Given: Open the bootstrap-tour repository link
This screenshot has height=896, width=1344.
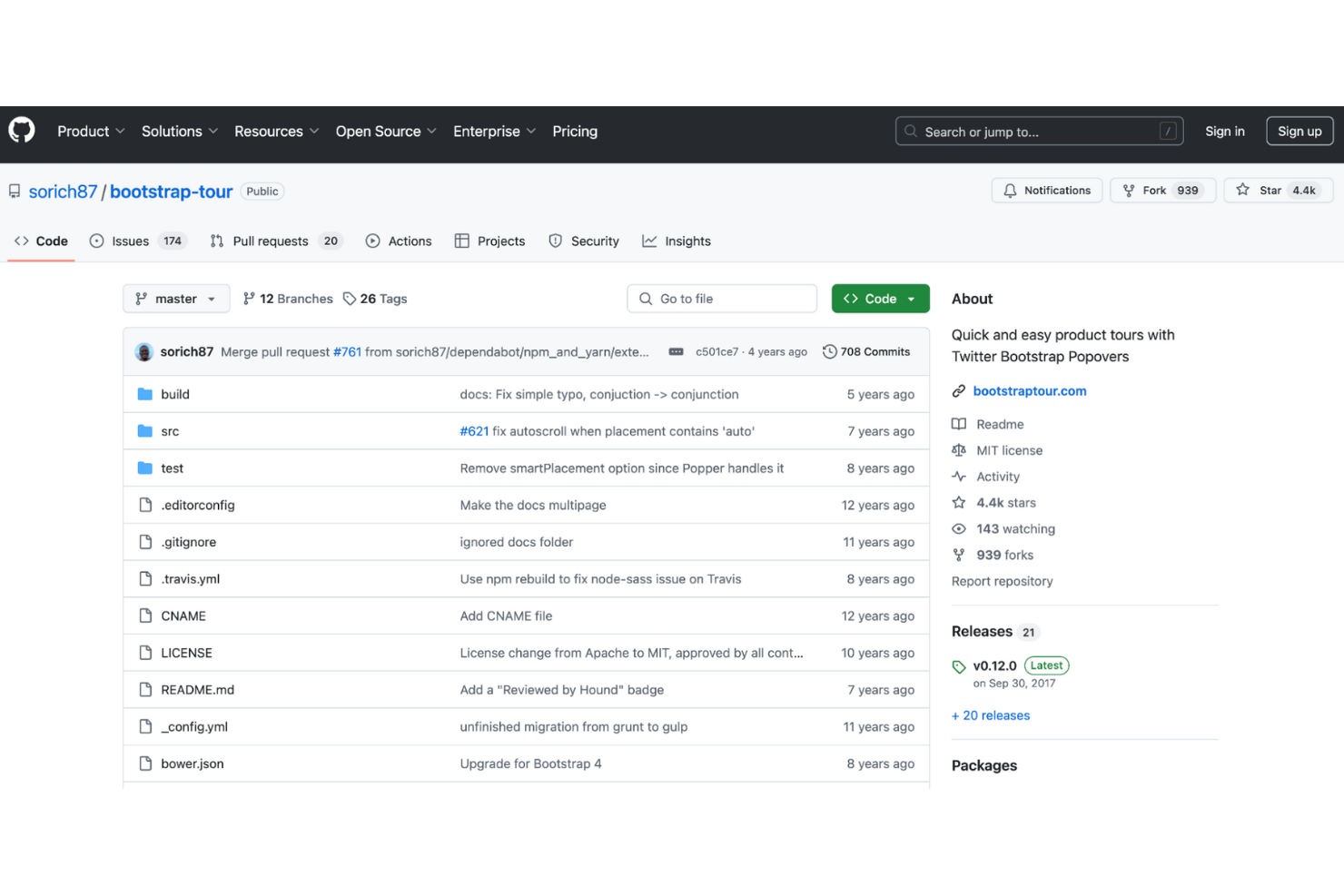Looking at the screenshot, I should click(x=172, y=192).
